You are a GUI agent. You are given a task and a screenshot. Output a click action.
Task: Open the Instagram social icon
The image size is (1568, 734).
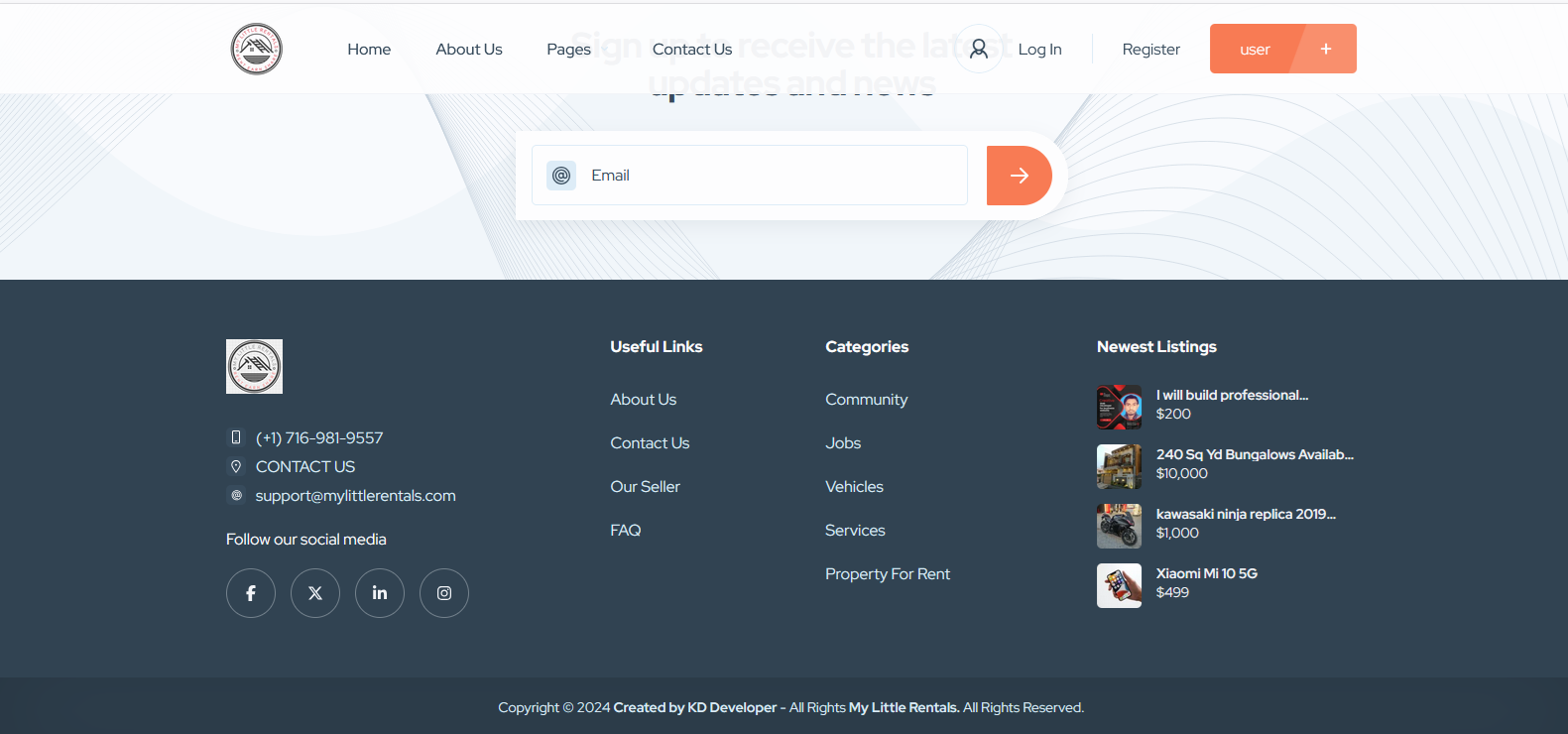coord(444,593)
